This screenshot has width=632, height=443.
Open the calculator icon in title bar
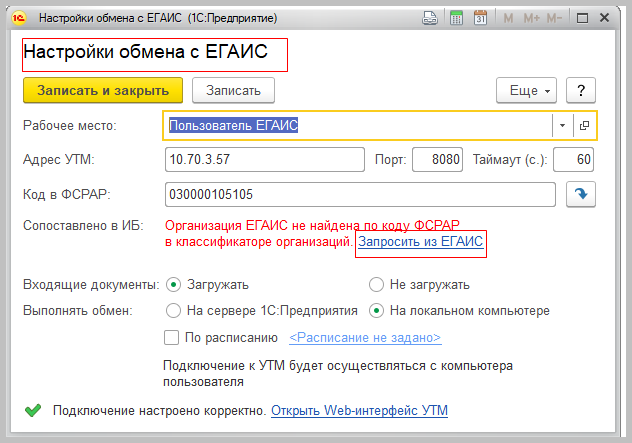point(456,18)
